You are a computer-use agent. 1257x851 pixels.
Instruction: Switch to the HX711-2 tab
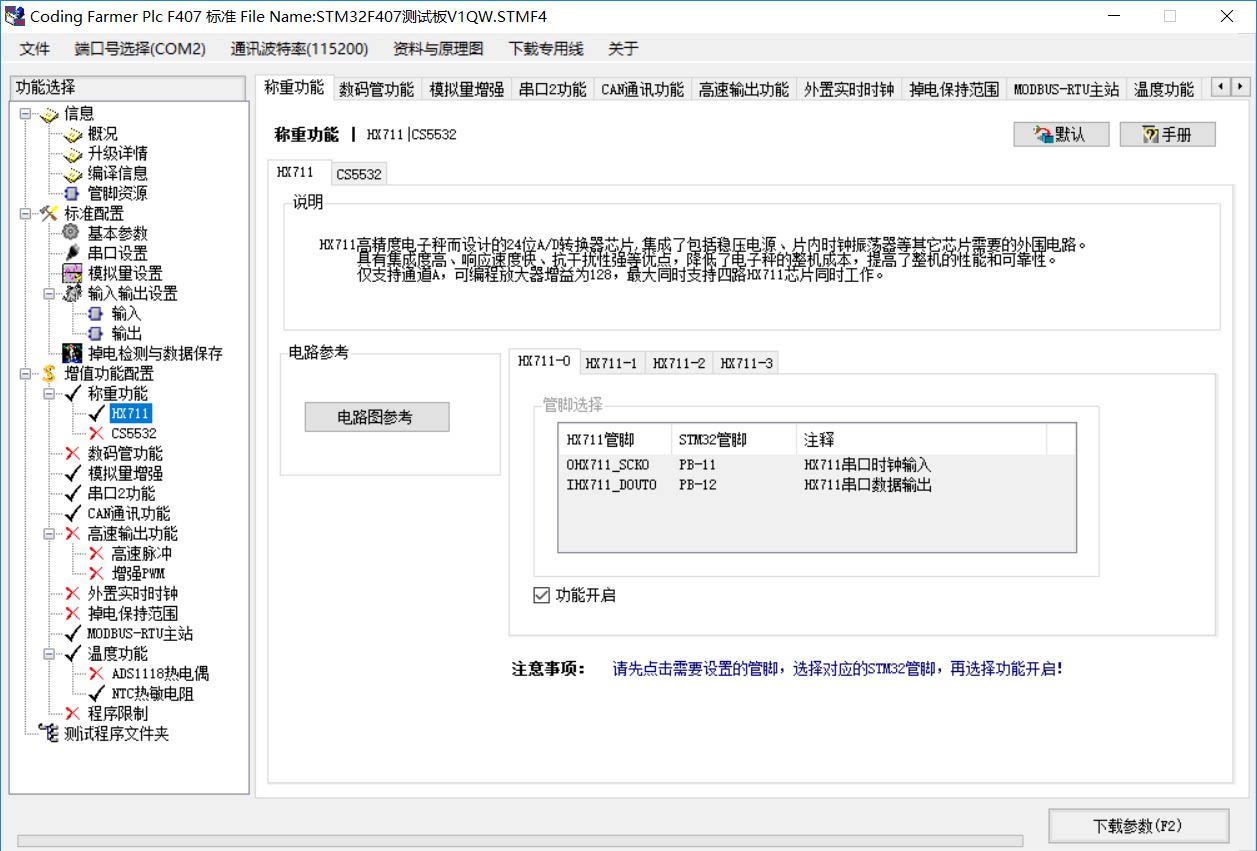point(679,363)
